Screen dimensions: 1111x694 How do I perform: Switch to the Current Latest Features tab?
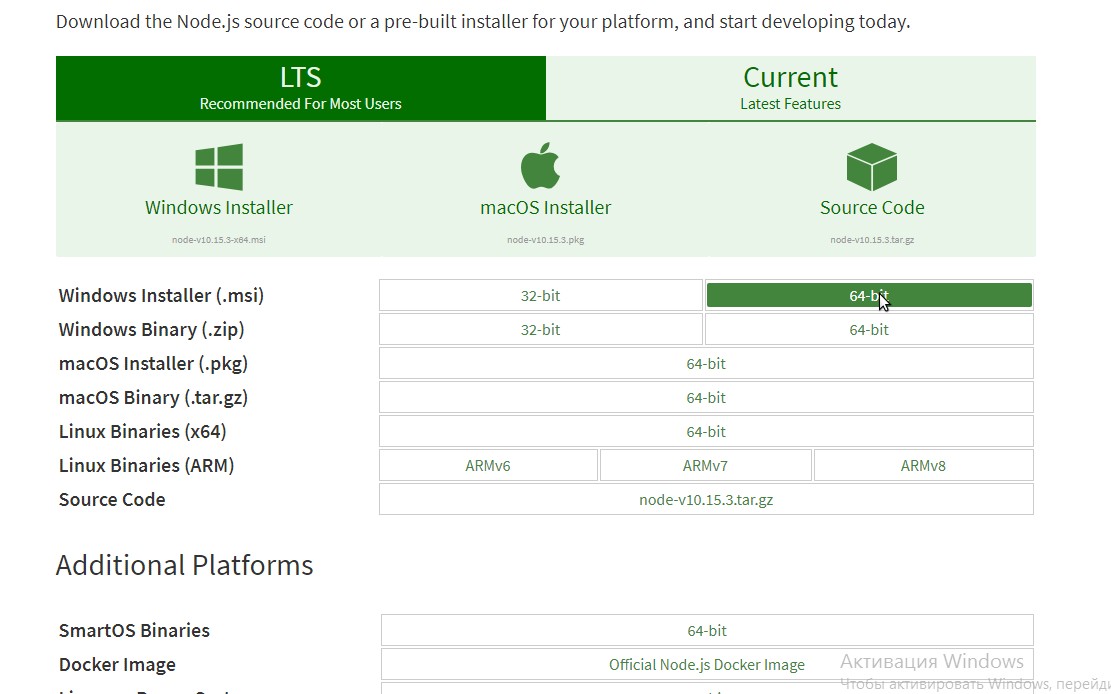791,88
